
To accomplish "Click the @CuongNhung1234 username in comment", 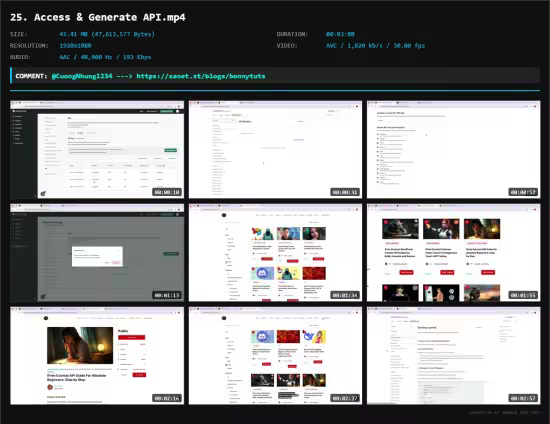I will pyautogui.click(x=82, y=76).
